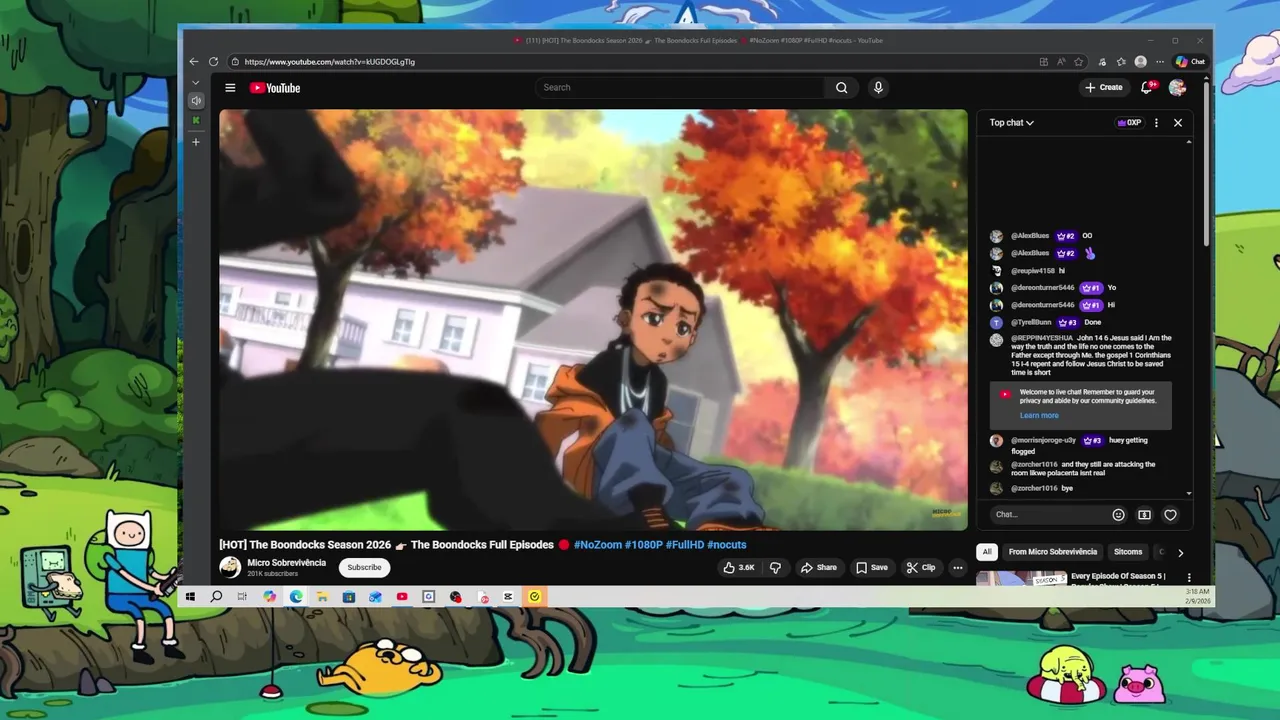Open the channel avatar next to Subscribe

(230, 567)
